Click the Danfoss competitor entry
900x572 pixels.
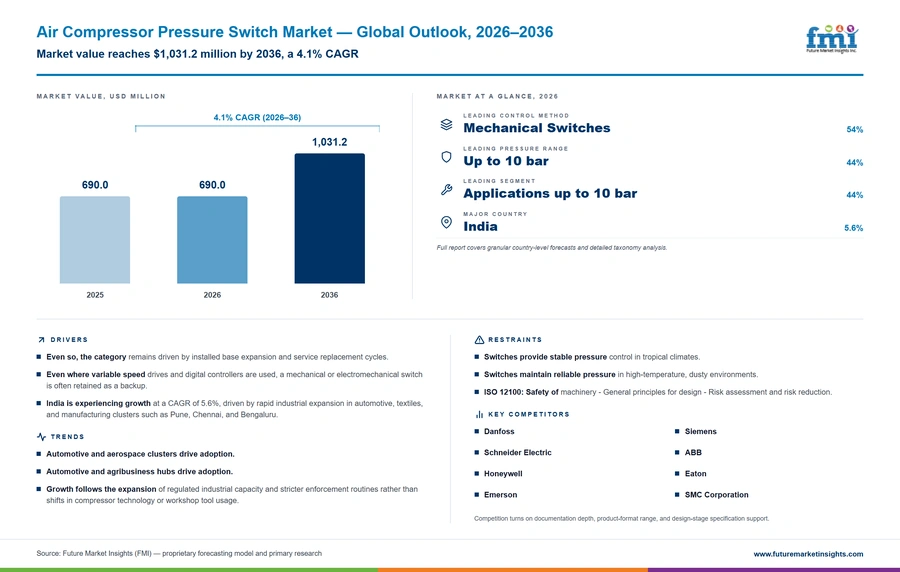point(499,431)
